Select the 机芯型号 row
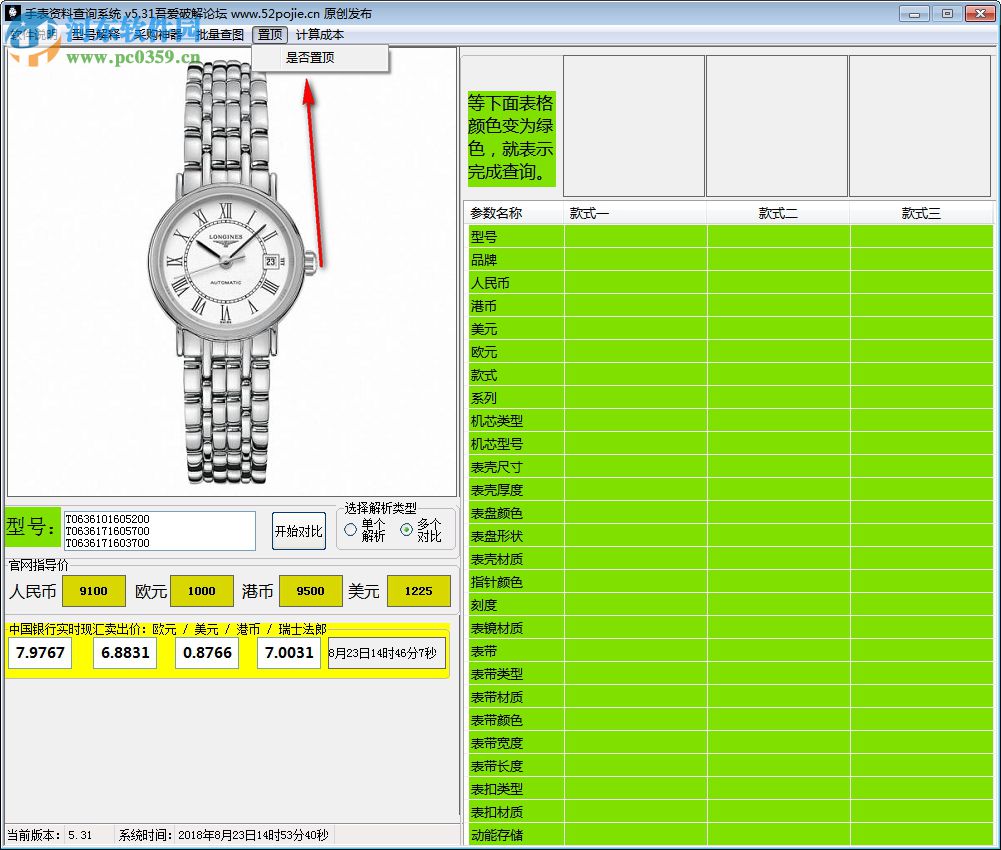This screenshot has width=1001, height=850. [731, 444]
